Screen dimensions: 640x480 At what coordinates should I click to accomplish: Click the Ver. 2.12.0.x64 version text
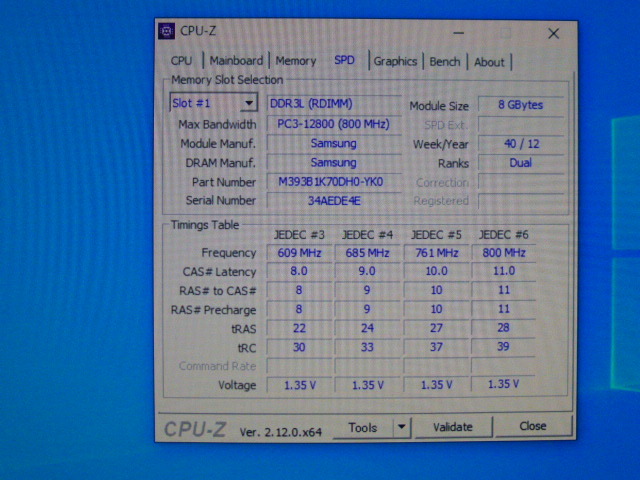280,432
